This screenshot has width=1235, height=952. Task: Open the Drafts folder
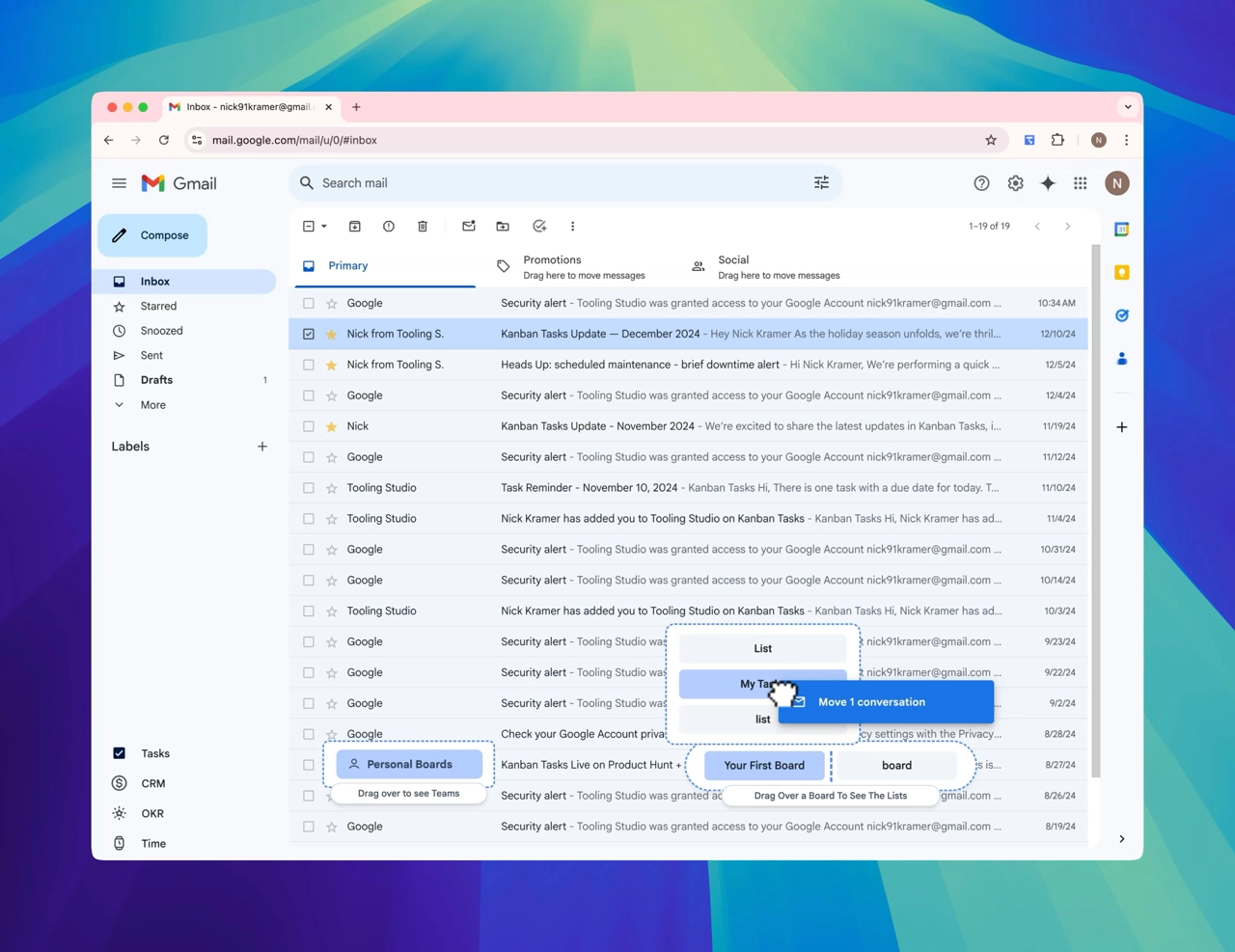click(156, 380)
